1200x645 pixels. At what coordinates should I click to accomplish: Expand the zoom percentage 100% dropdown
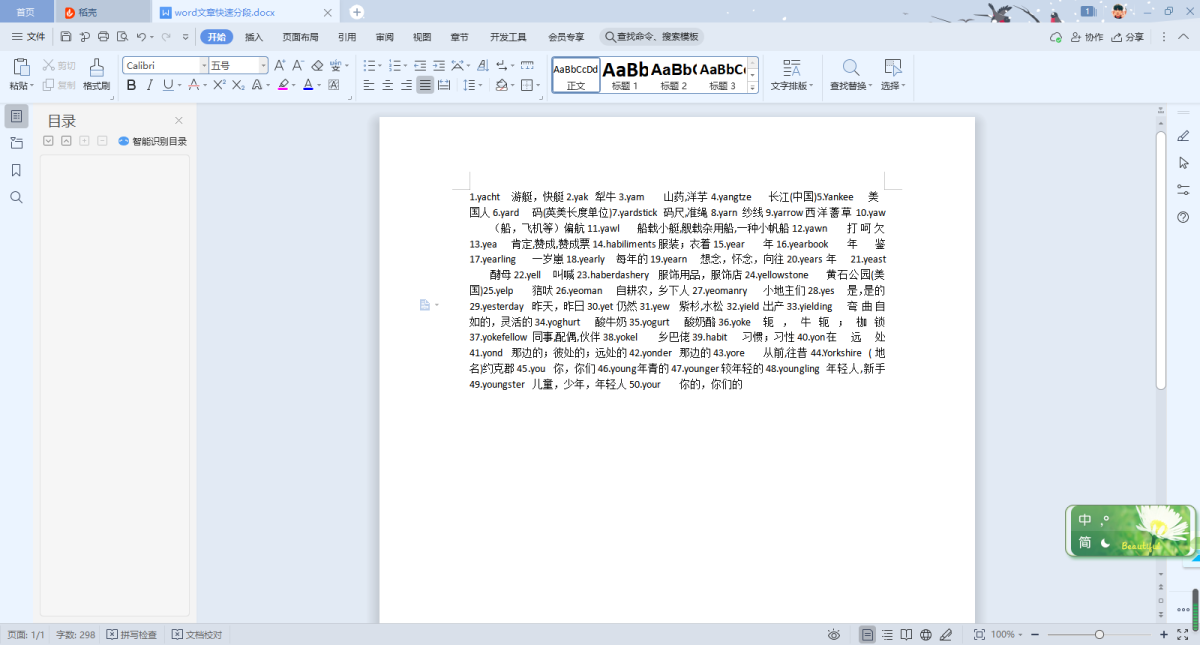pyautogui.click(x=1021, y=635)
